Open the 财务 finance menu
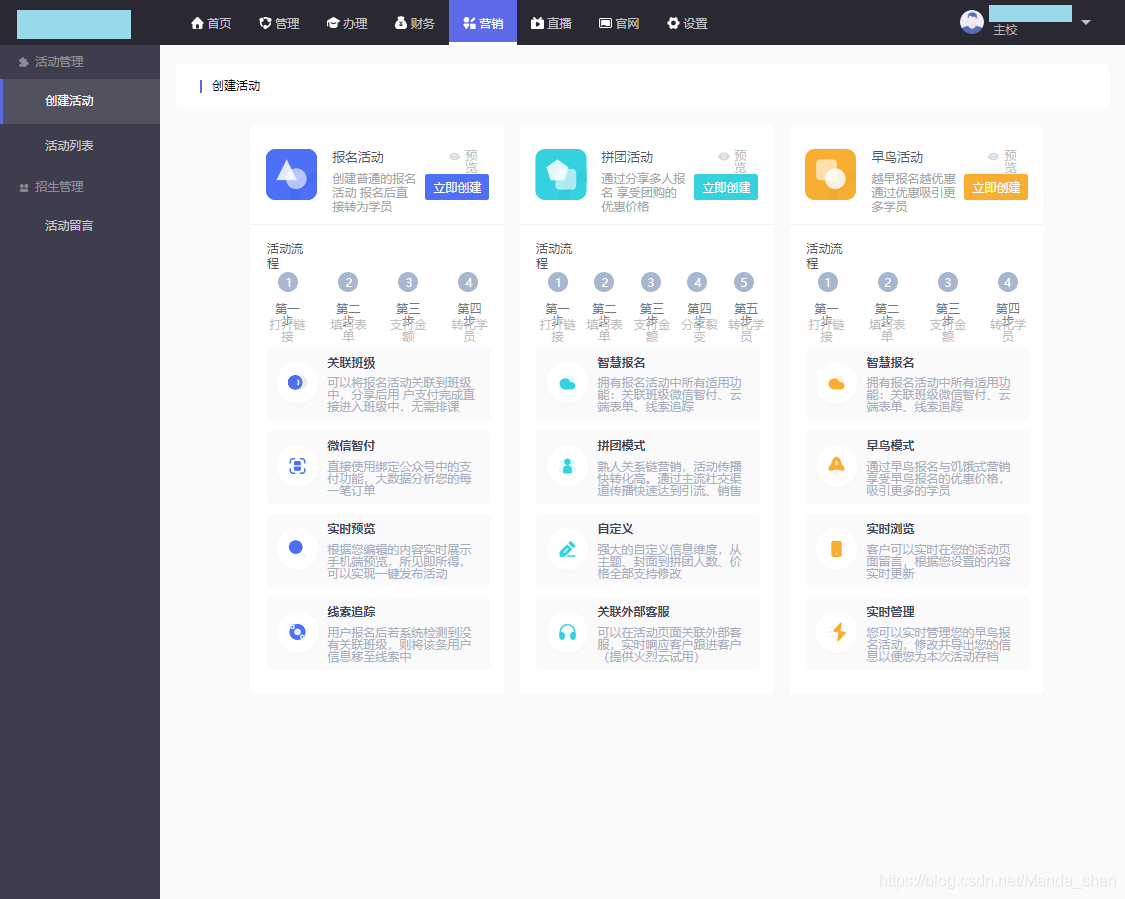Viewport: 1125px width, 899px height. click(415, 23)
